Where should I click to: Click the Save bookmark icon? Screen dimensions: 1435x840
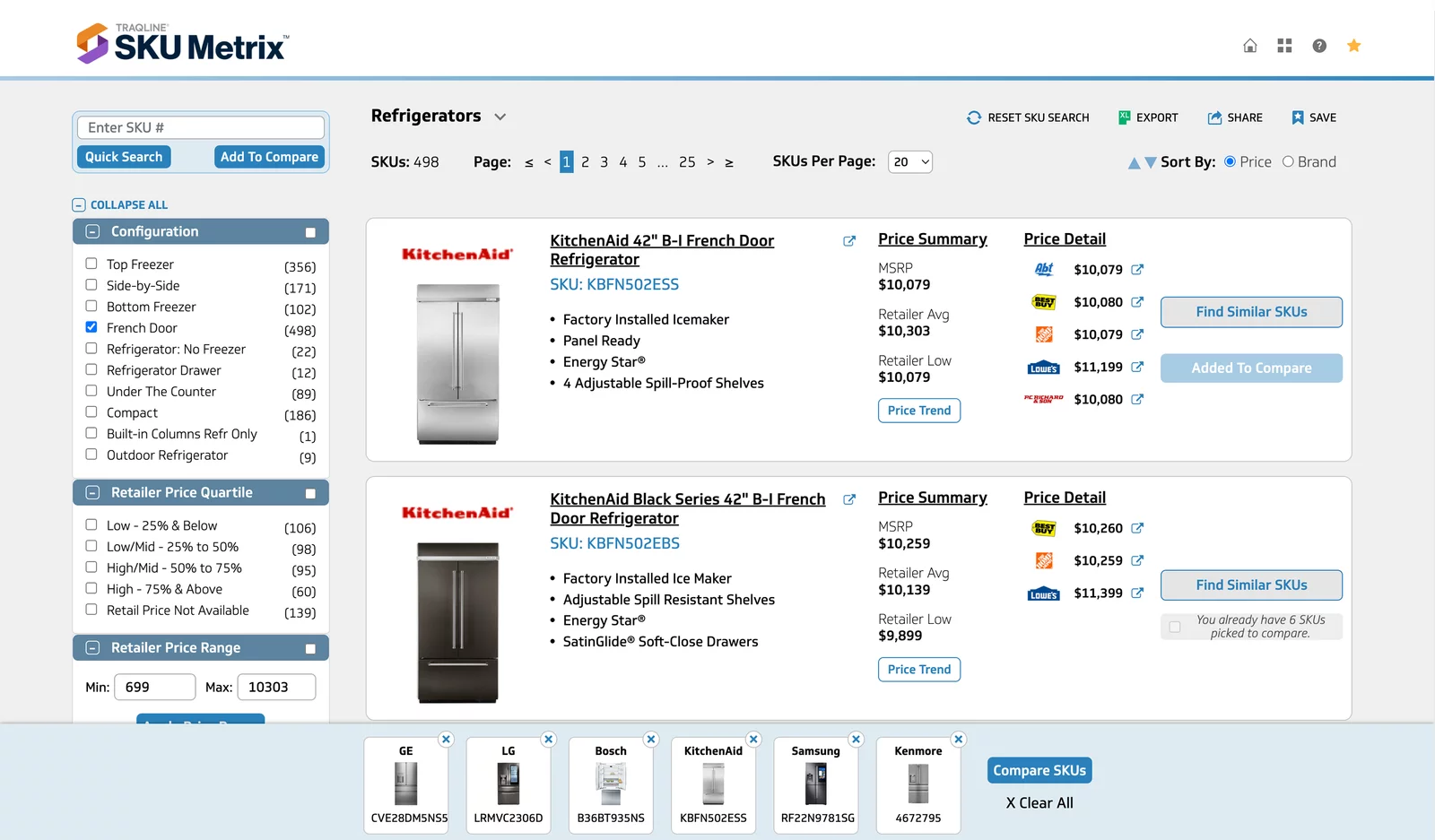(1298, 117)
